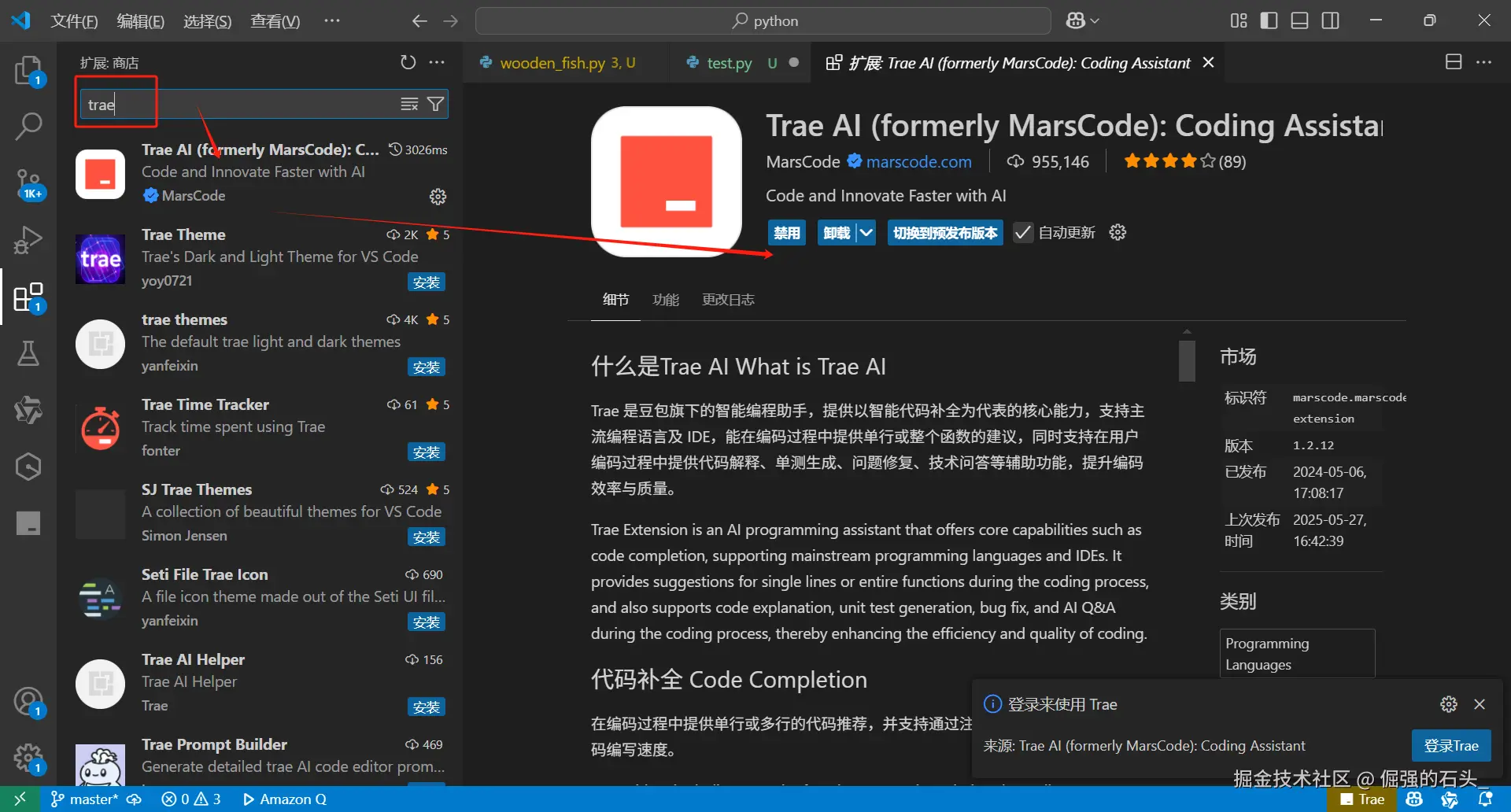Open the 文件(F) menu
The height and width of the screenshot is (812, 1511).
tap(74, 21)
